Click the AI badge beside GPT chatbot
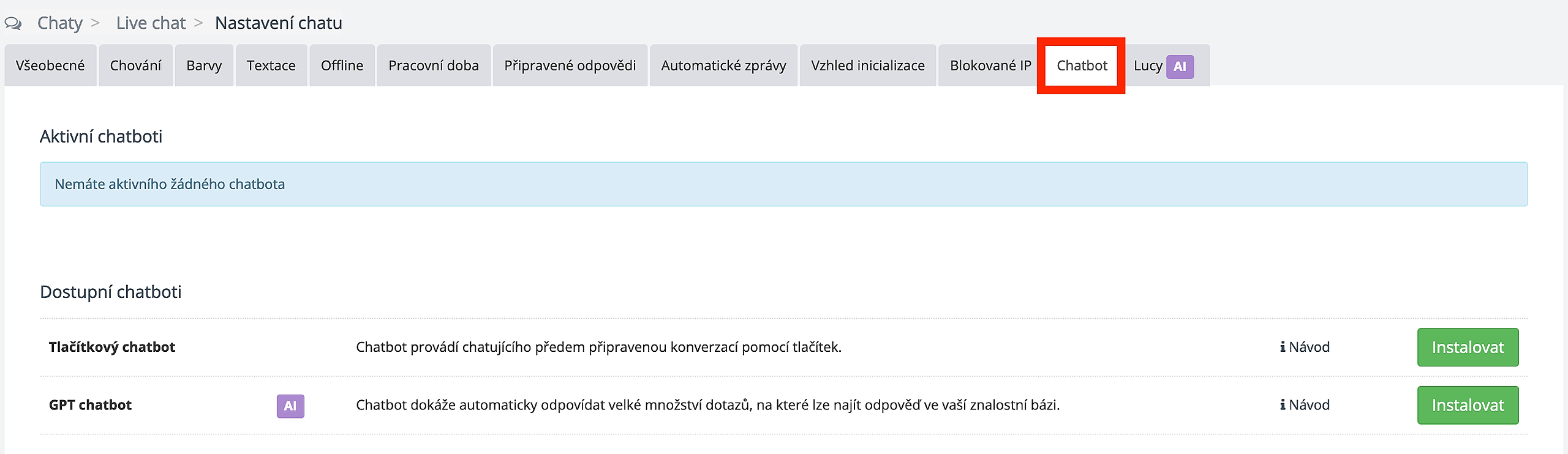This screenshot has height=454, width=1568. [290, 406]
